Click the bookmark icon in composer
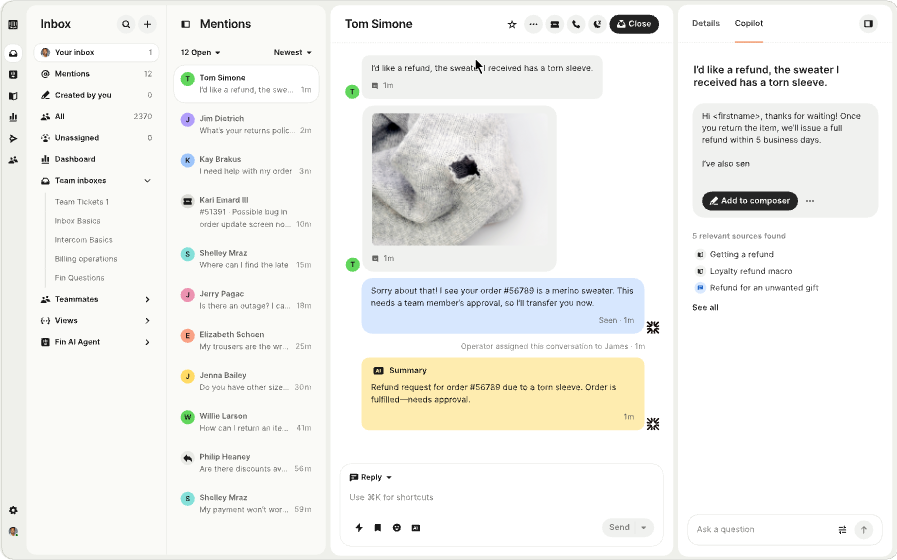Viewport: 897px width, 560px height. [378, 527]
